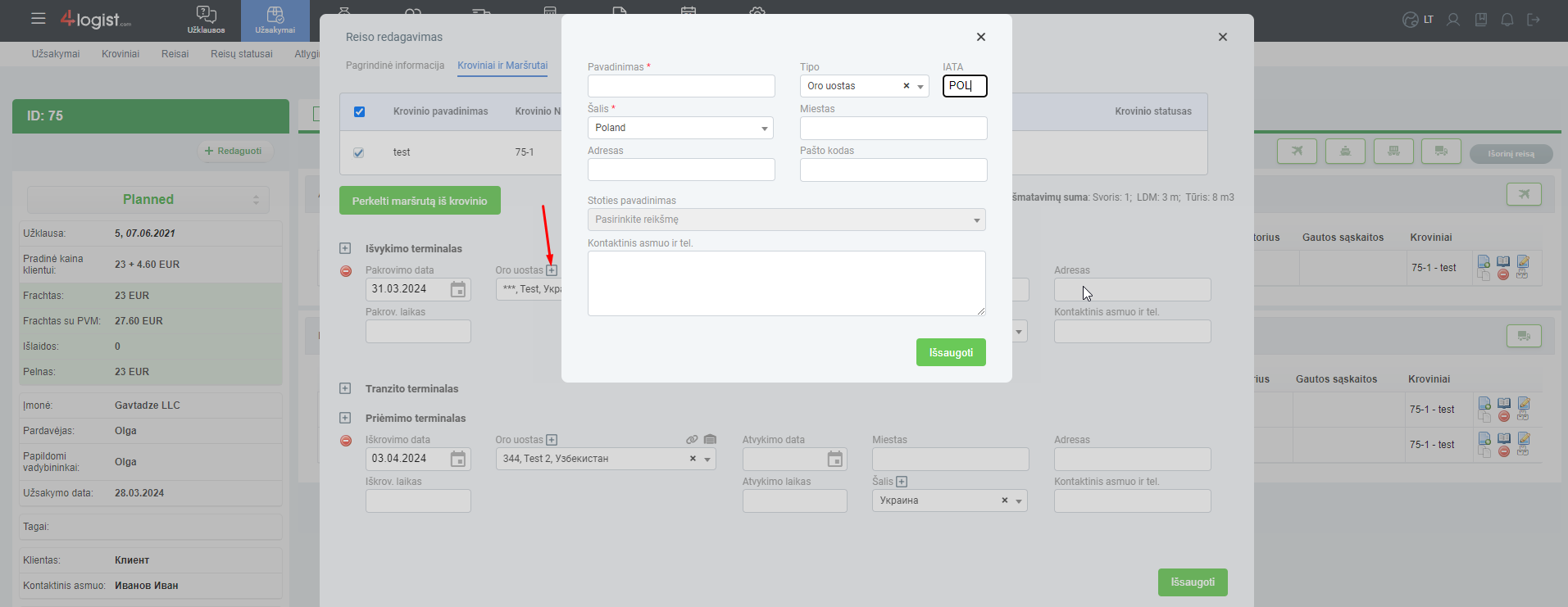Open the hamburger menu beside 4logist logo
Screen dimensions: 1568x607
click(x=39, y=18)
